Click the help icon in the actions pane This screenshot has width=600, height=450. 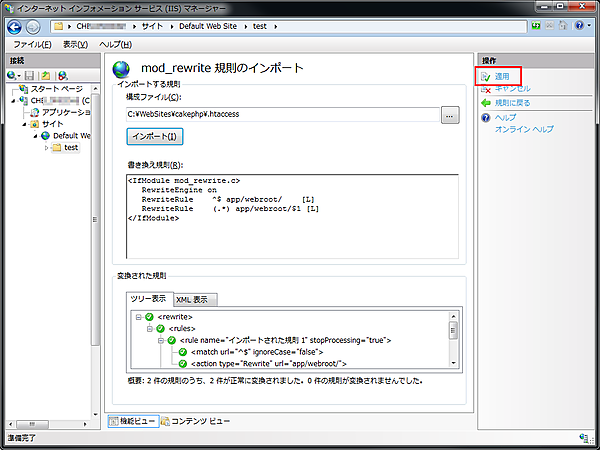coord(486,117)
